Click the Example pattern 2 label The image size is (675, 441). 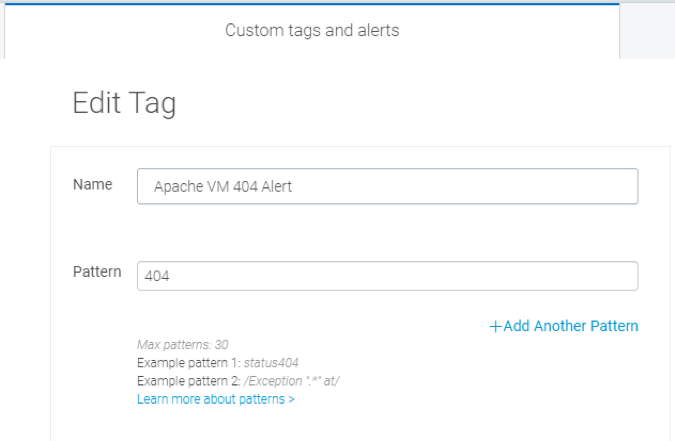190,381
